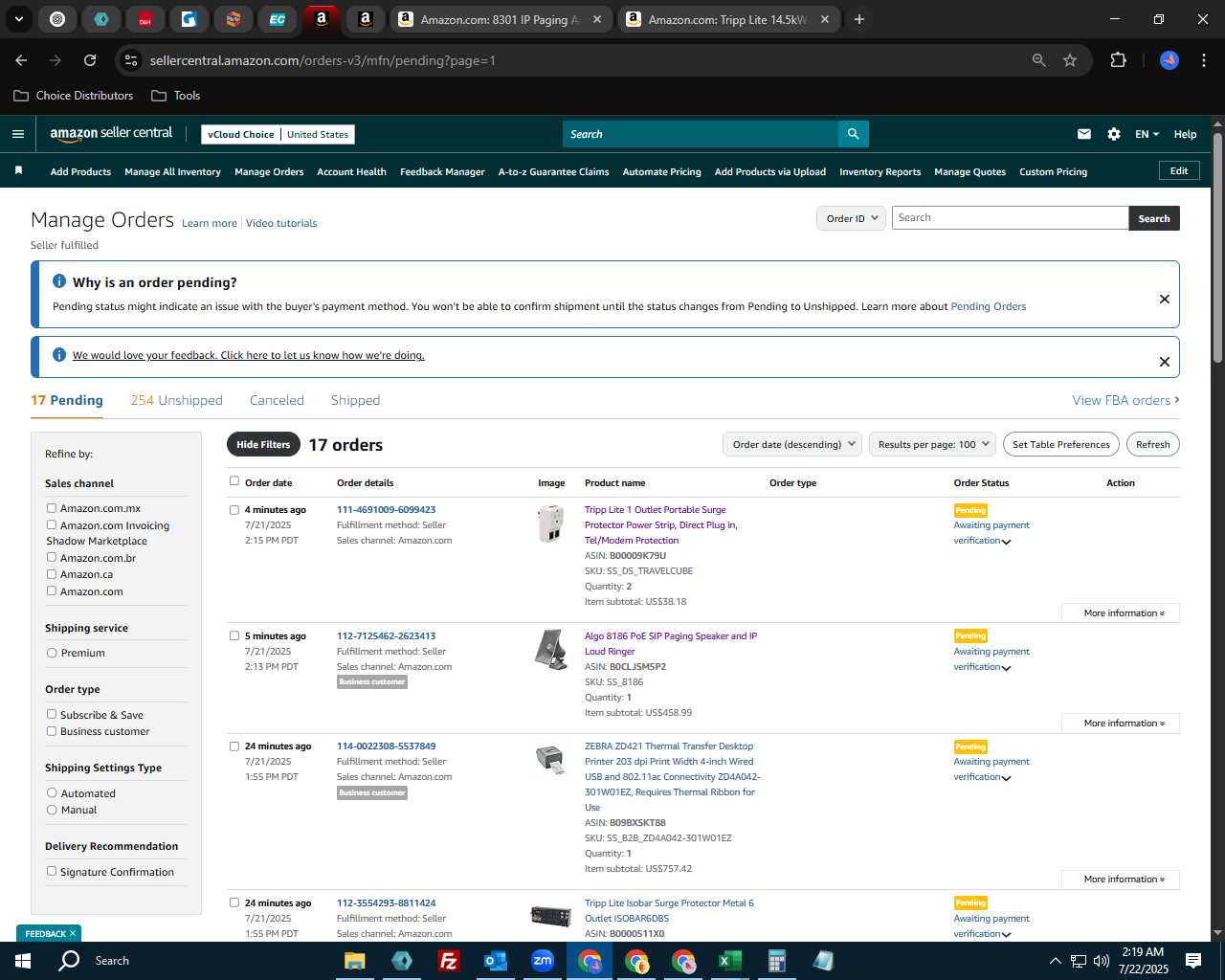Open Manage All Inventory in navigation
The width and height of the screenshot is (1225, 980).
point(172,172)
